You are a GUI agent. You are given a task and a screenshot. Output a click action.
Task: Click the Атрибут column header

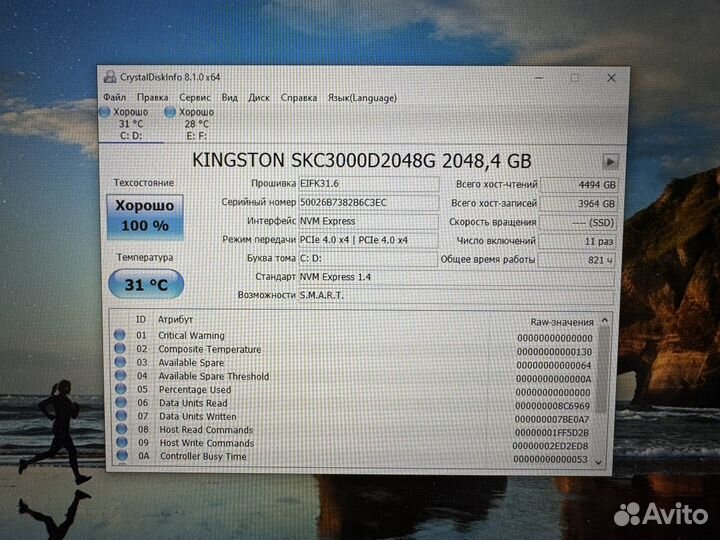[x=175, y=320]
